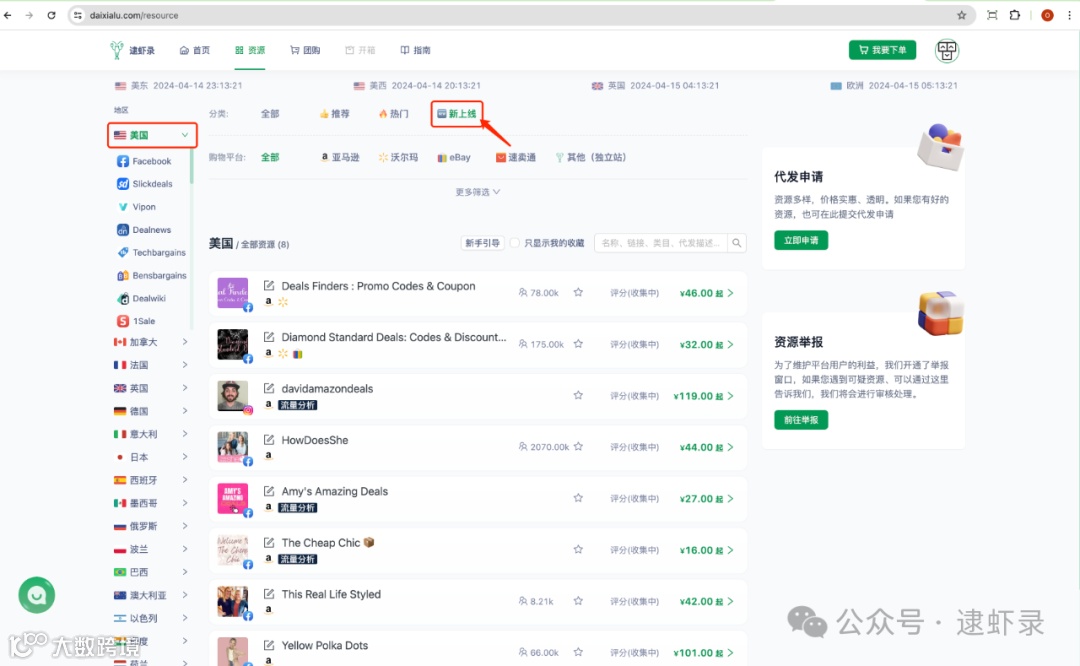Select the 推荐 category filter
This screenshot has width=1080, height=666.
click(x=335, y=114)
